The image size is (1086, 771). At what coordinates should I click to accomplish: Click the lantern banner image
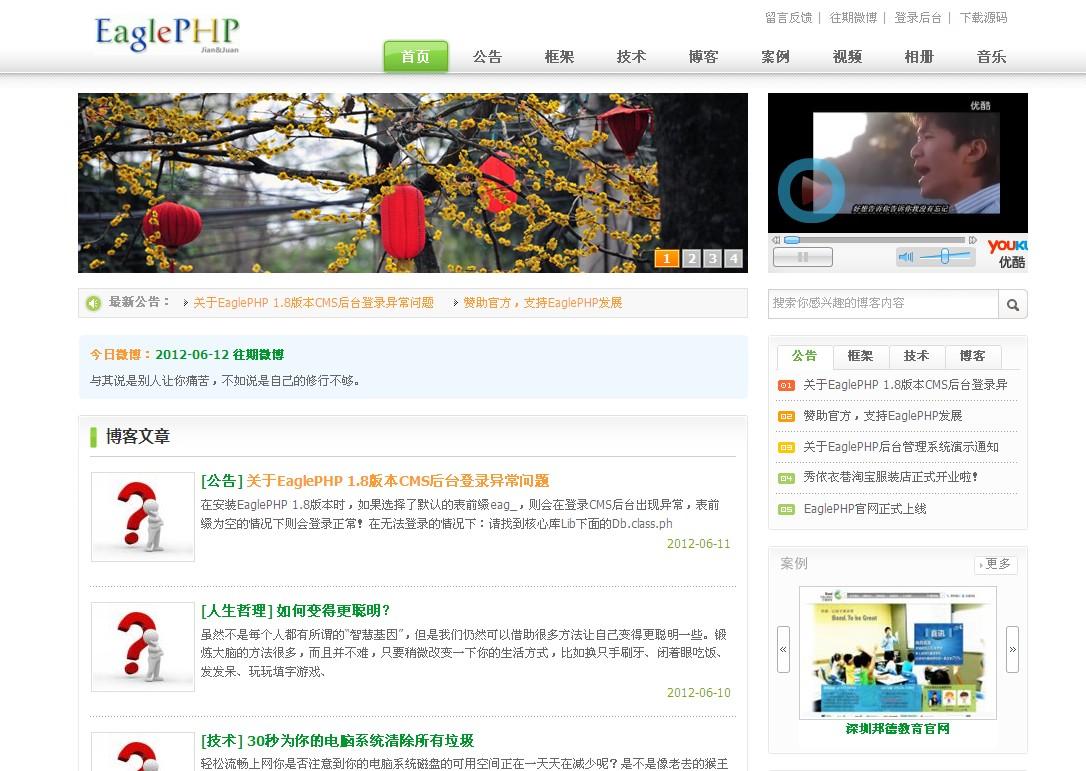click(413, 183)
